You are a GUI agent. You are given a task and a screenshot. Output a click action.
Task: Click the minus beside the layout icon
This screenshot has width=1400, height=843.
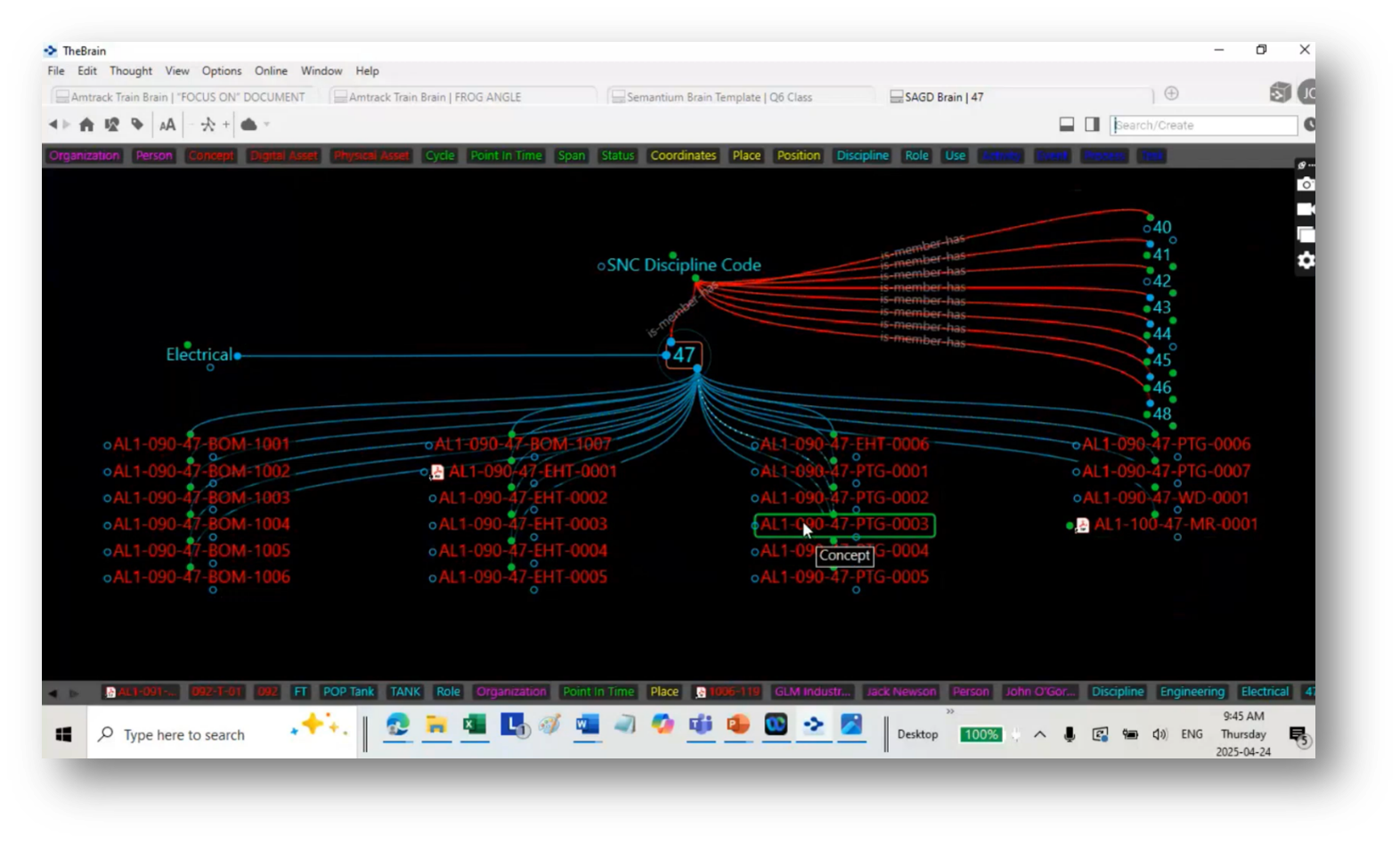192,125
